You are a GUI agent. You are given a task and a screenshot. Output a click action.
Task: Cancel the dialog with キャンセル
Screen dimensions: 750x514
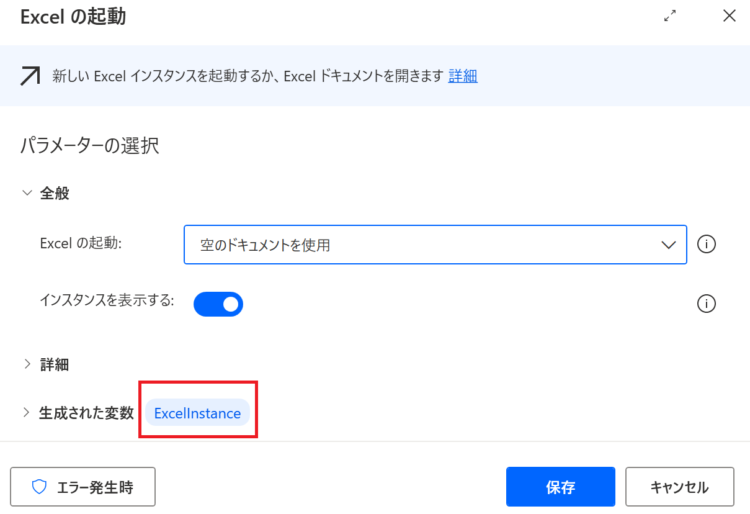coord(680,487)
